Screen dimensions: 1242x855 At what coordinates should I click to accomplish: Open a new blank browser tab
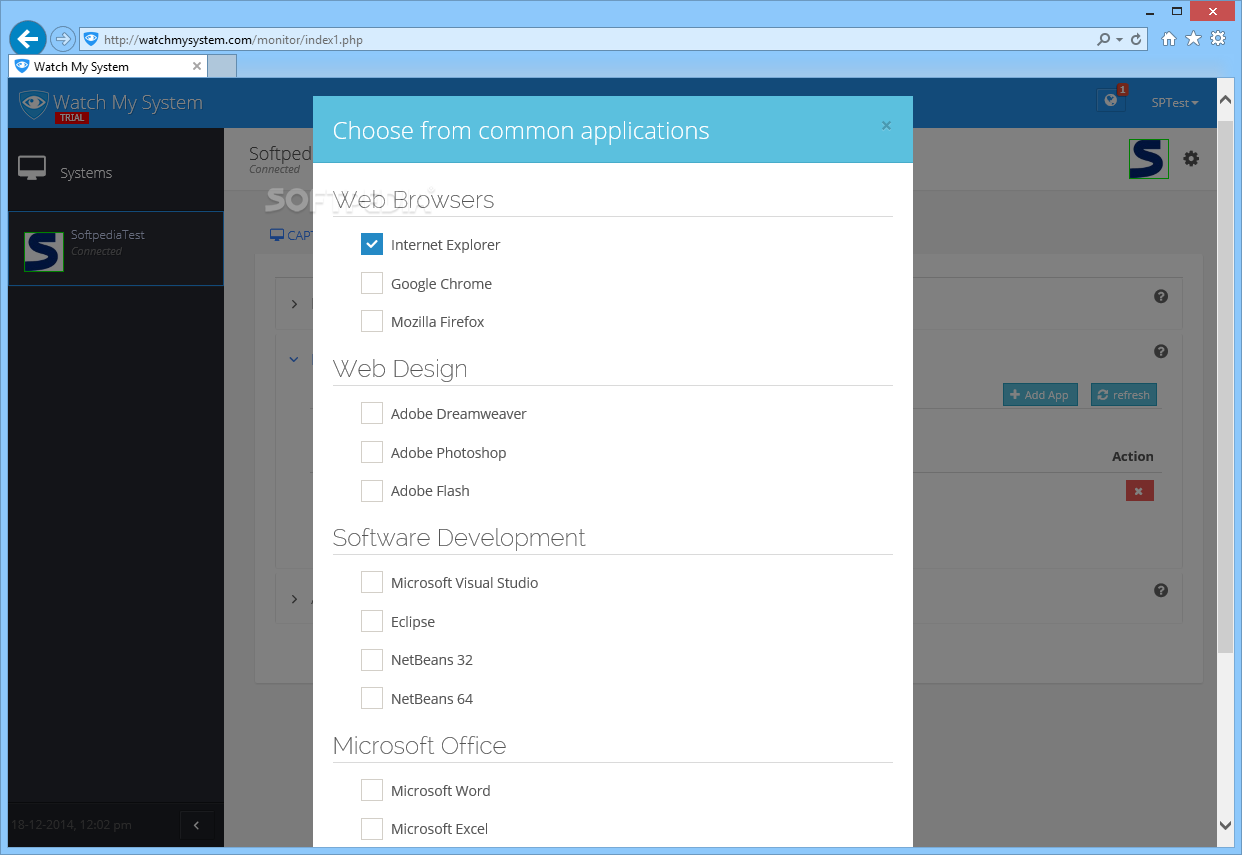coord(222,66)
